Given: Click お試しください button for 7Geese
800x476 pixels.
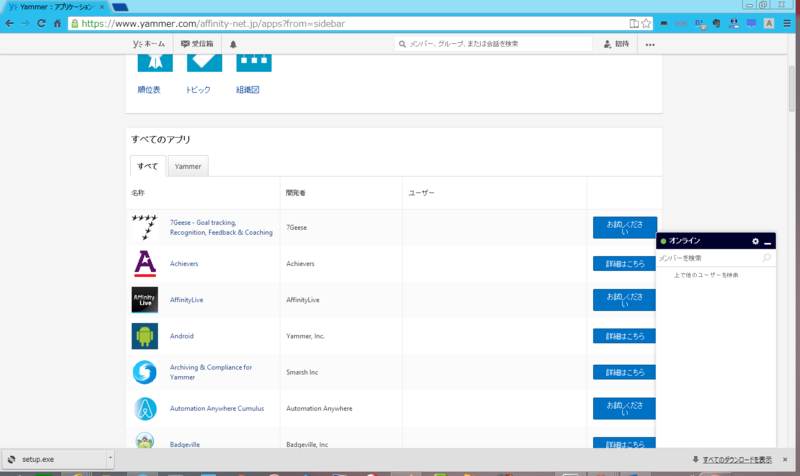Looking at the screenshot, I should point(624,228).
